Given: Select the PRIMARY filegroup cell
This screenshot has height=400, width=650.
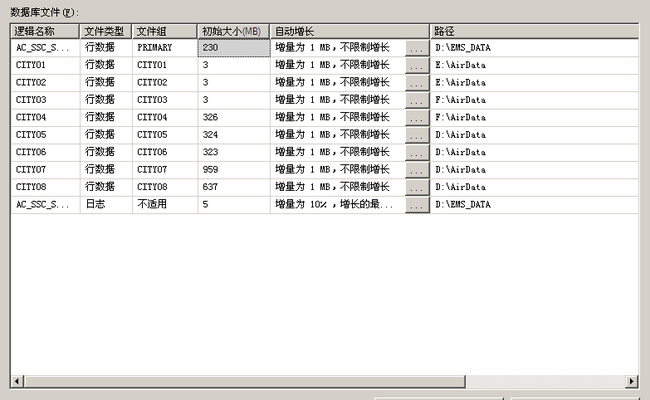Looking at the screenshot, I should pos(165,48).
